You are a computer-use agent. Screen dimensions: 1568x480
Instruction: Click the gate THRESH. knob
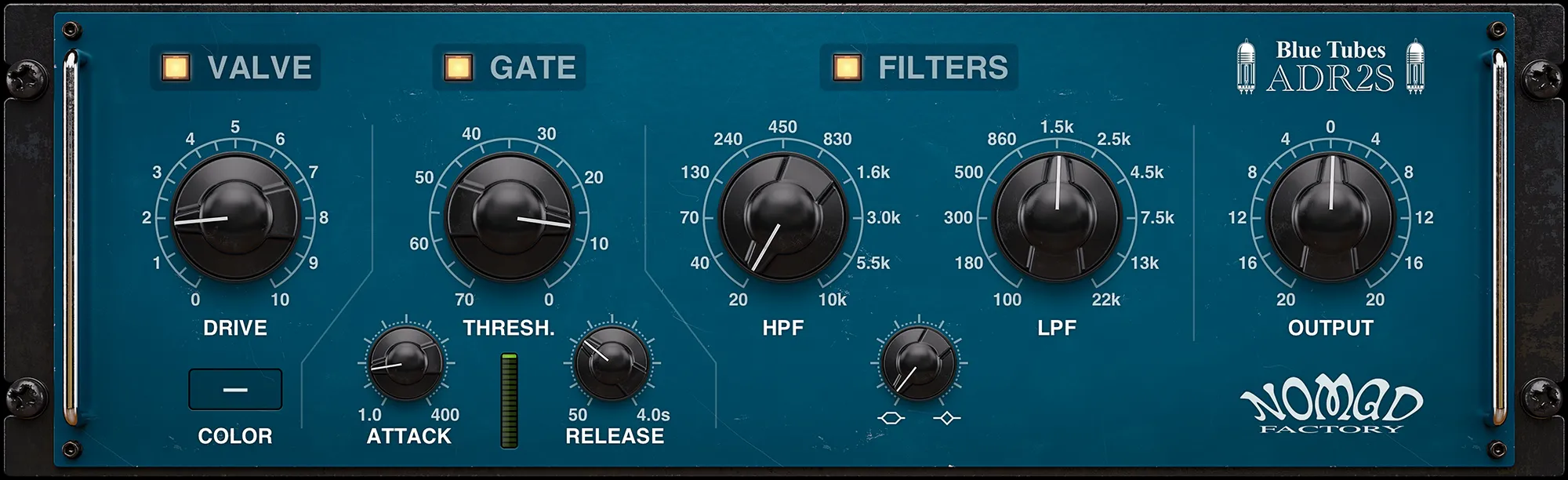point(509,217)
